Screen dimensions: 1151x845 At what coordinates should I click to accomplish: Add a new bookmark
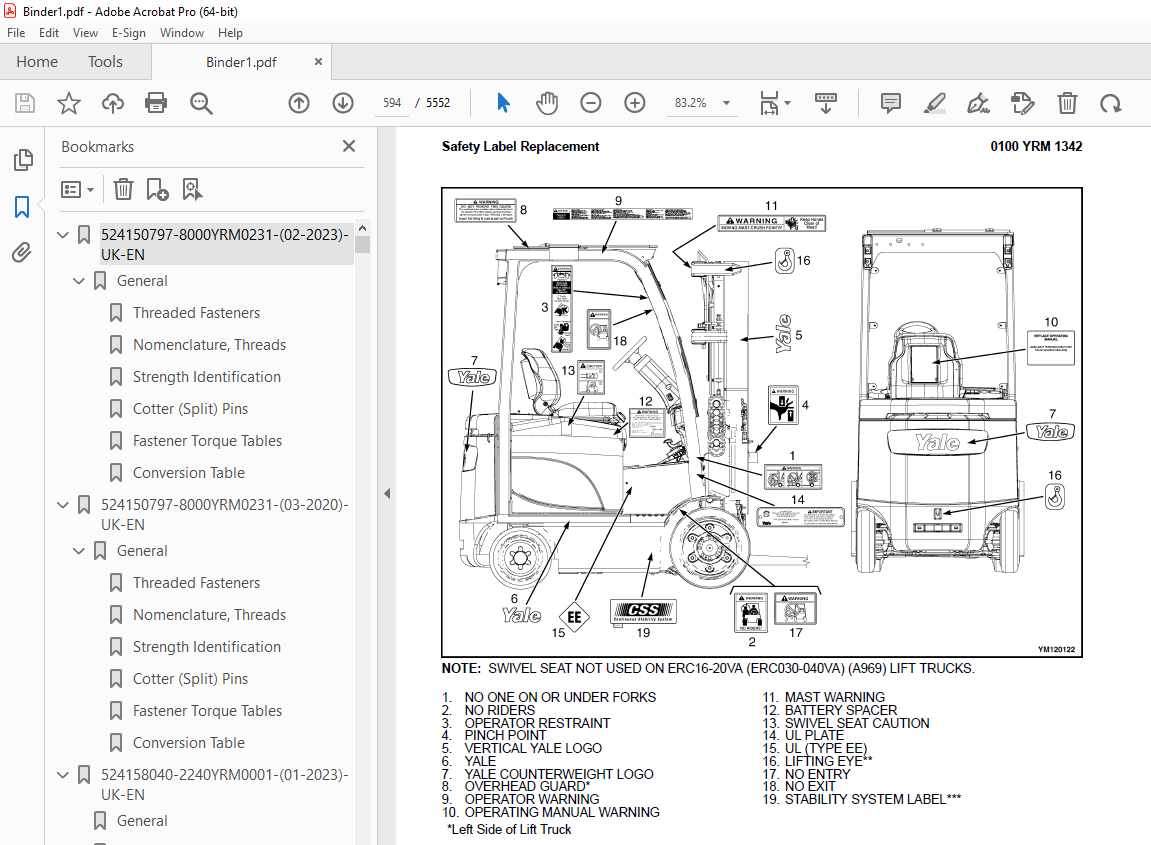click(x=157, y=189)
